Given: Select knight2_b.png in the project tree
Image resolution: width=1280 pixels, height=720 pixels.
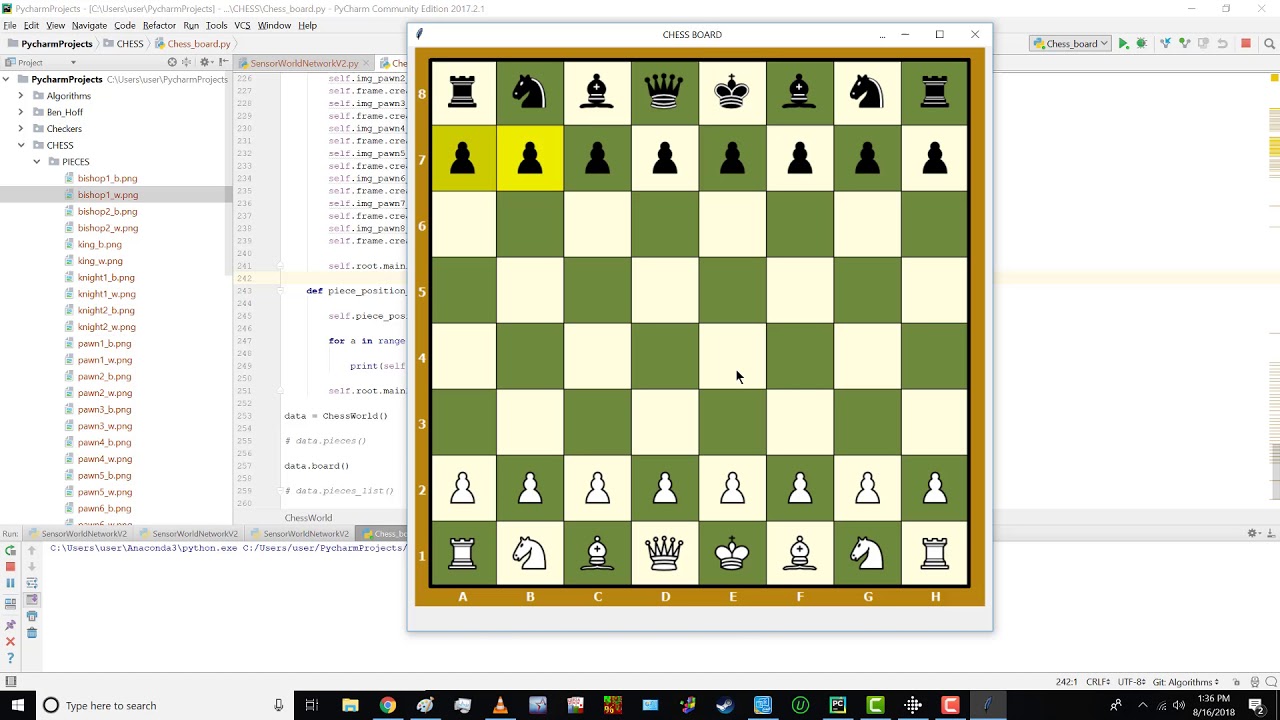Looking at the screenshot, I should pyautogui.click(x=106, y=310).
